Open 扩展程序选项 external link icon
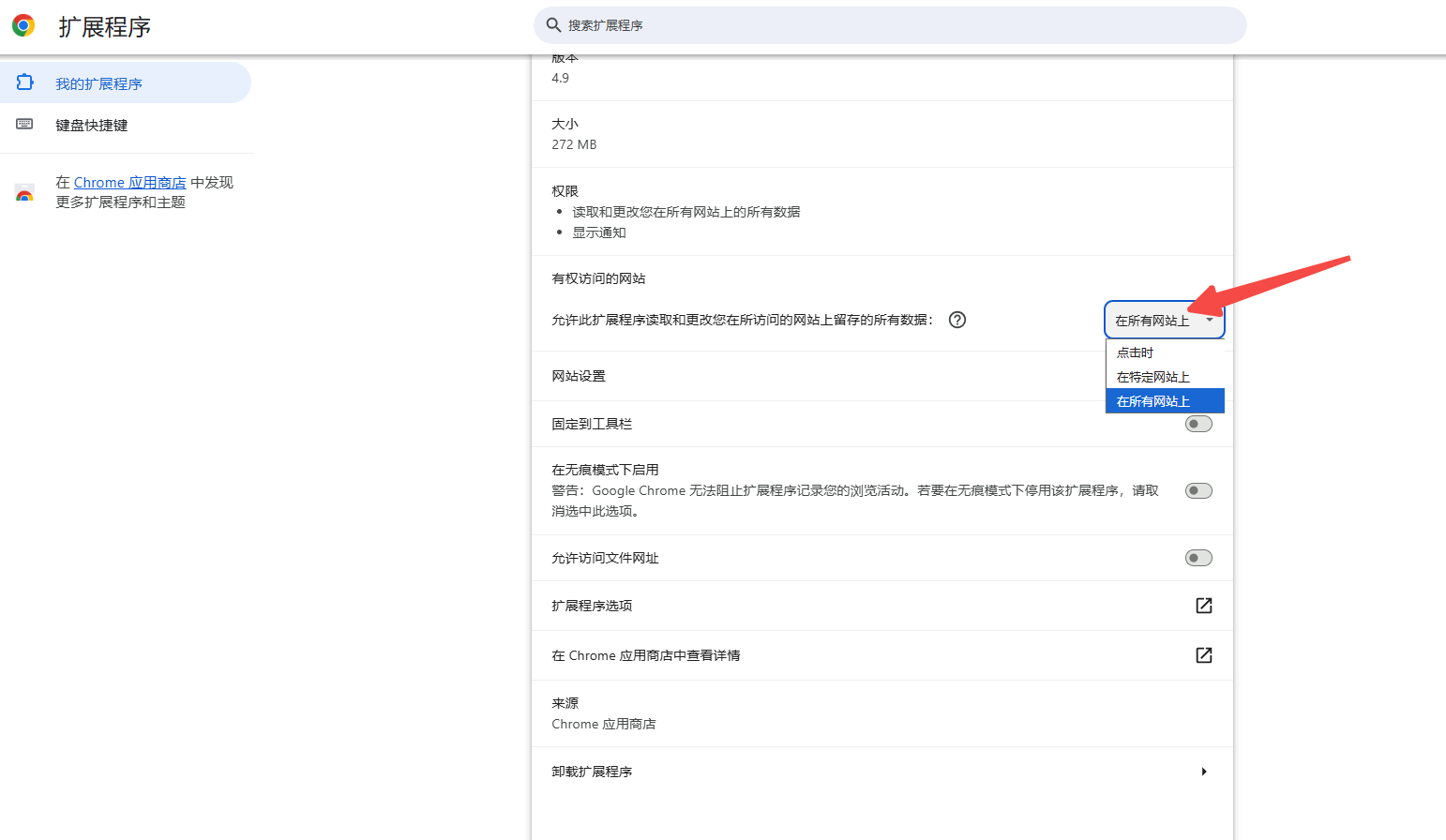This screenshot has width=1446, height=840. (1204, 606)
